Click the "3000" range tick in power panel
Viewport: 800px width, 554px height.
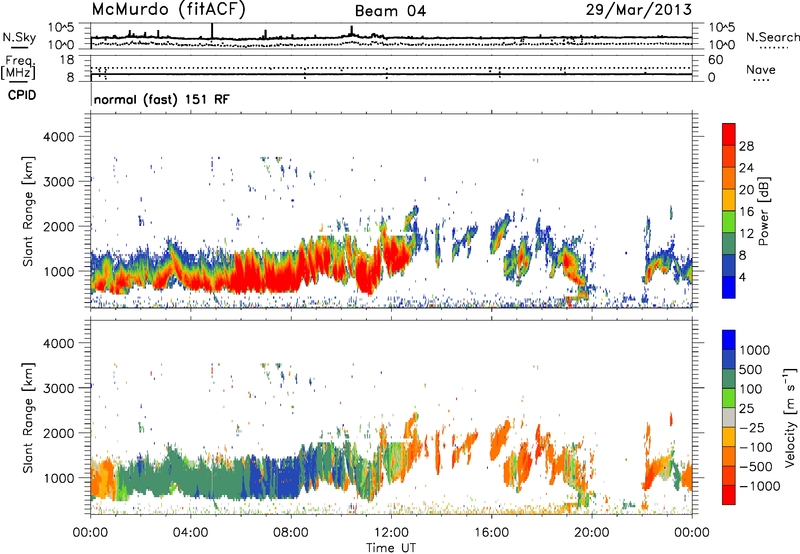click(x=58, y=182)
